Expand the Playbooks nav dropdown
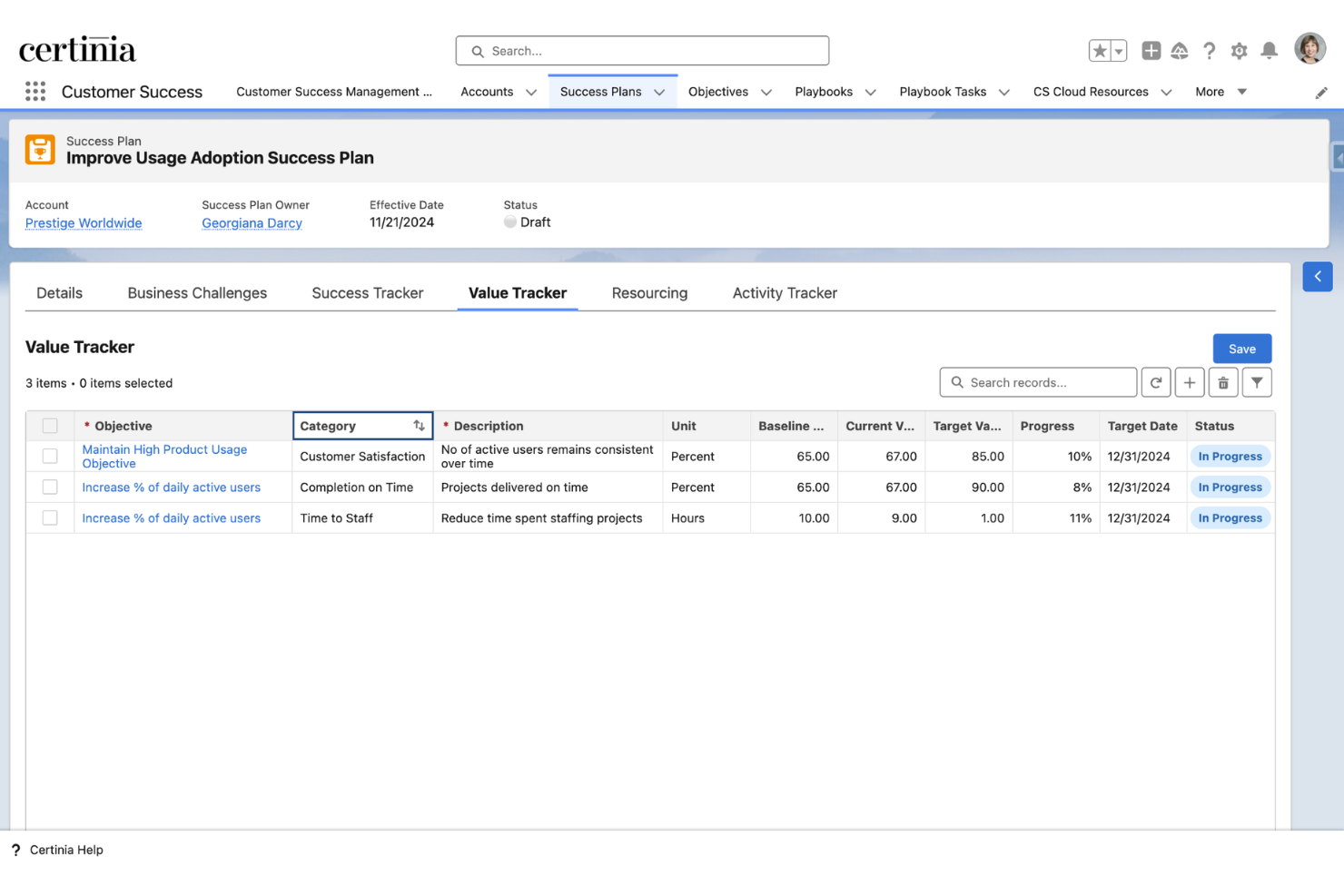This screenshot has width=1344, height=896. (x=870, y=93)
